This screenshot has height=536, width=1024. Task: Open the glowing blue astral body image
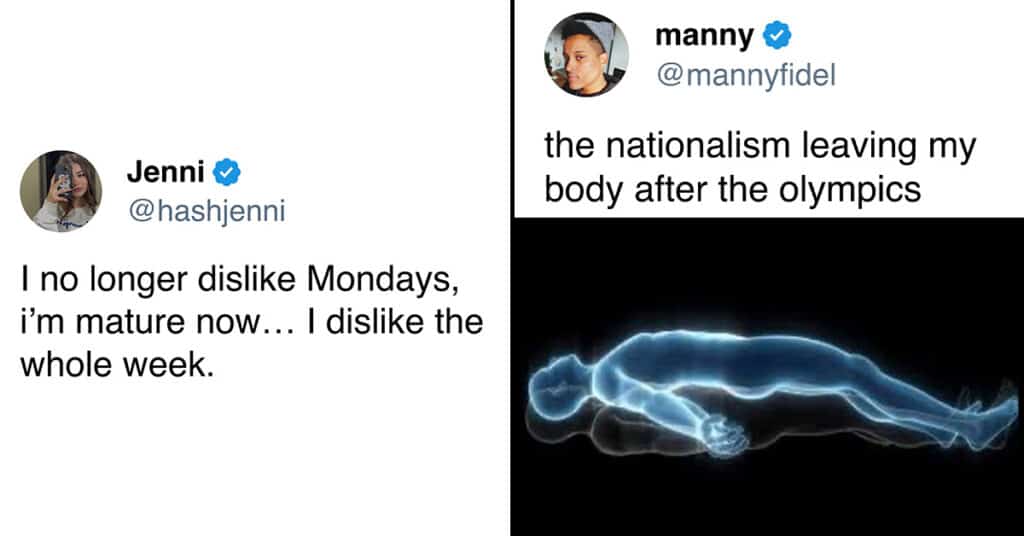click(x=769, y=377)
